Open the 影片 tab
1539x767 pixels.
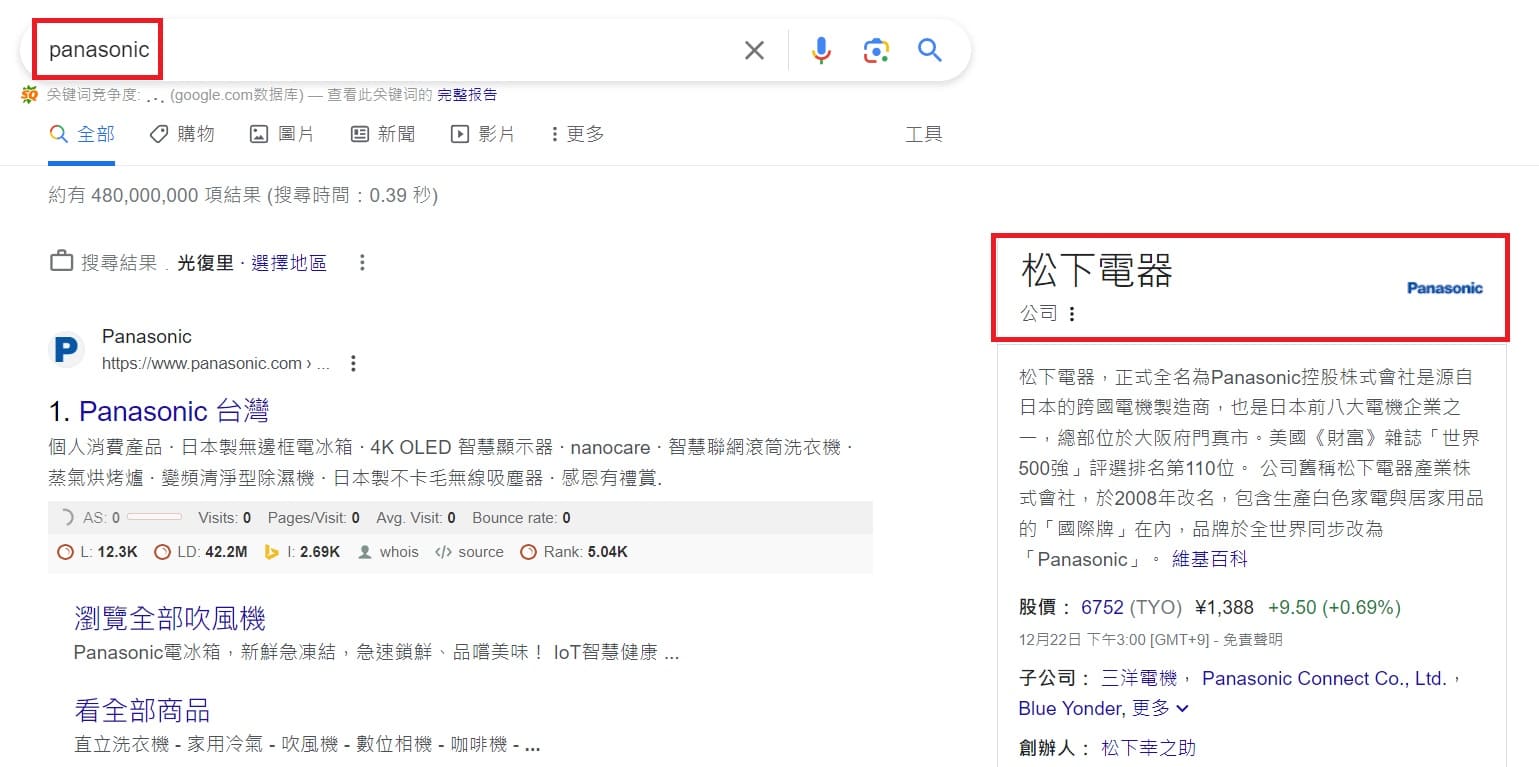click(483, 134)
